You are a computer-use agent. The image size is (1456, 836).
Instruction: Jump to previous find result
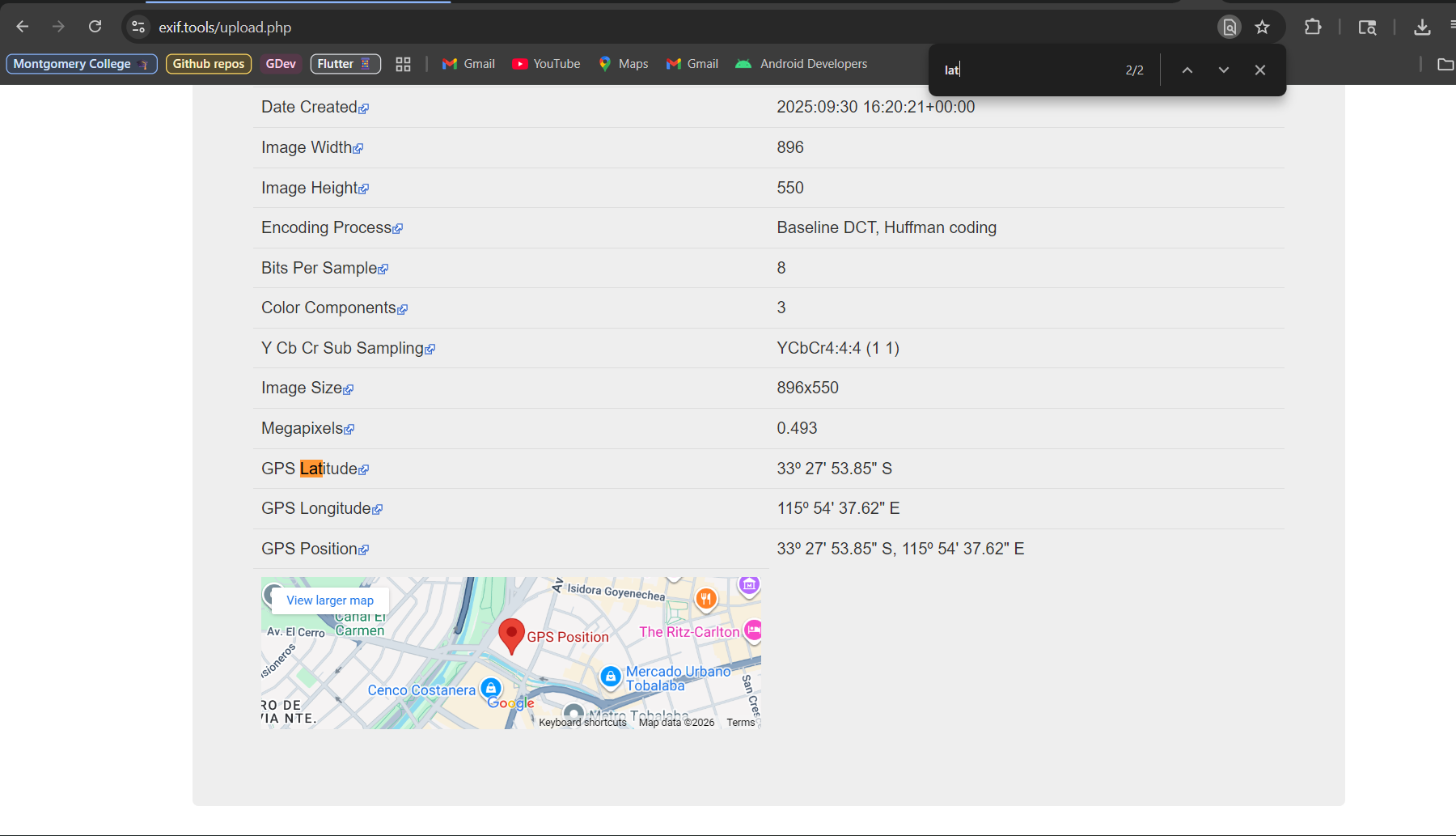click(1187, 70)
